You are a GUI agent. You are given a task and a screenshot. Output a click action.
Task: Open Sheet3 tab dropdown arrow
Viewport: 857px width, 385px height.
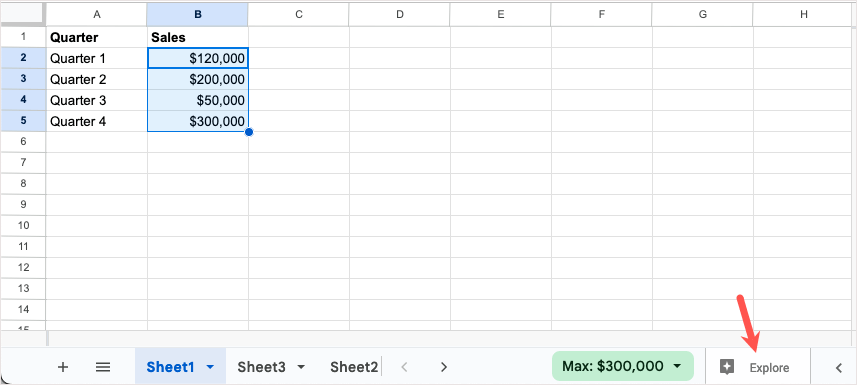pos(301,368)
